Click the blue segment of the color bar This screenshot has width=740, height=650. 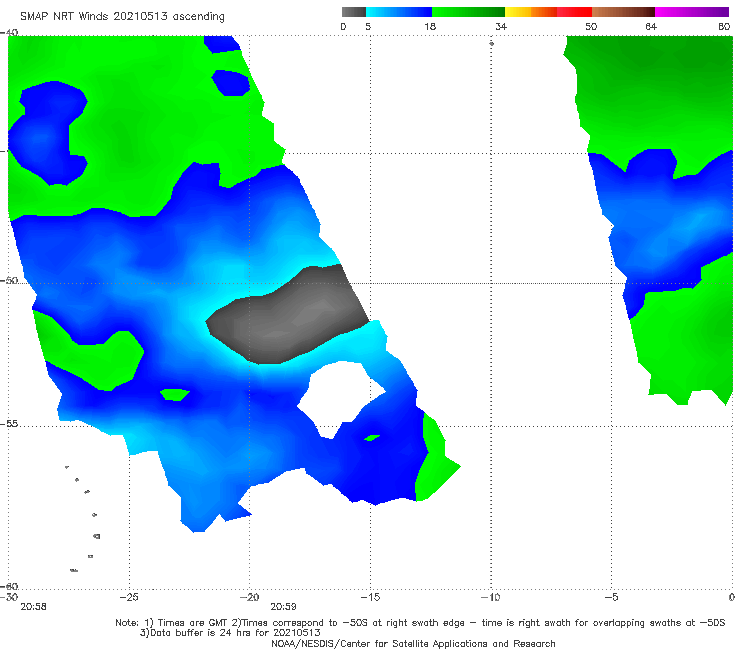coord(399,12)
